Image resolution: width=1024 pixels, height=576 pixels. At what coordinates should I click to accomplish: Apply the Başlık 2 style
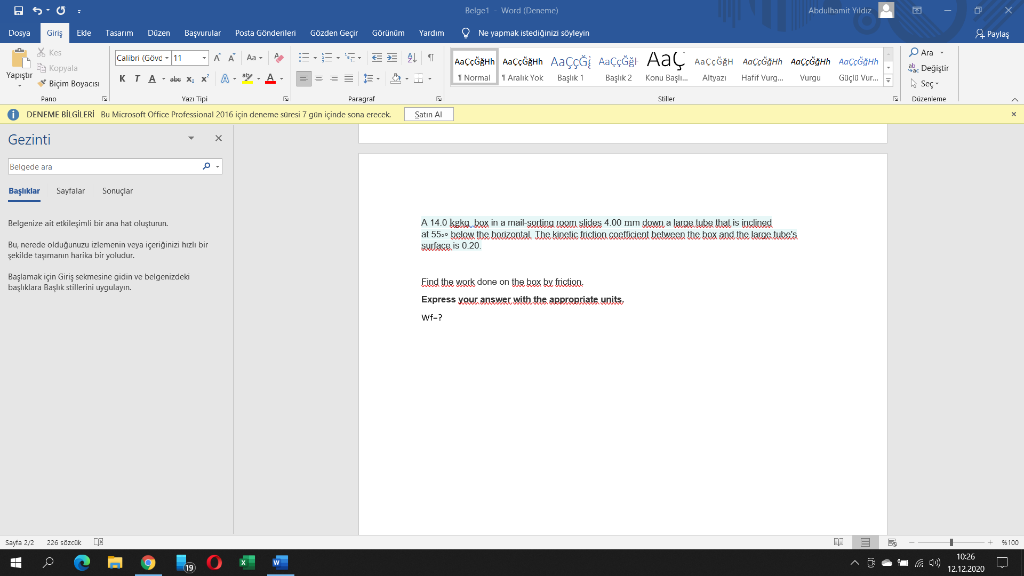(618, 67)
